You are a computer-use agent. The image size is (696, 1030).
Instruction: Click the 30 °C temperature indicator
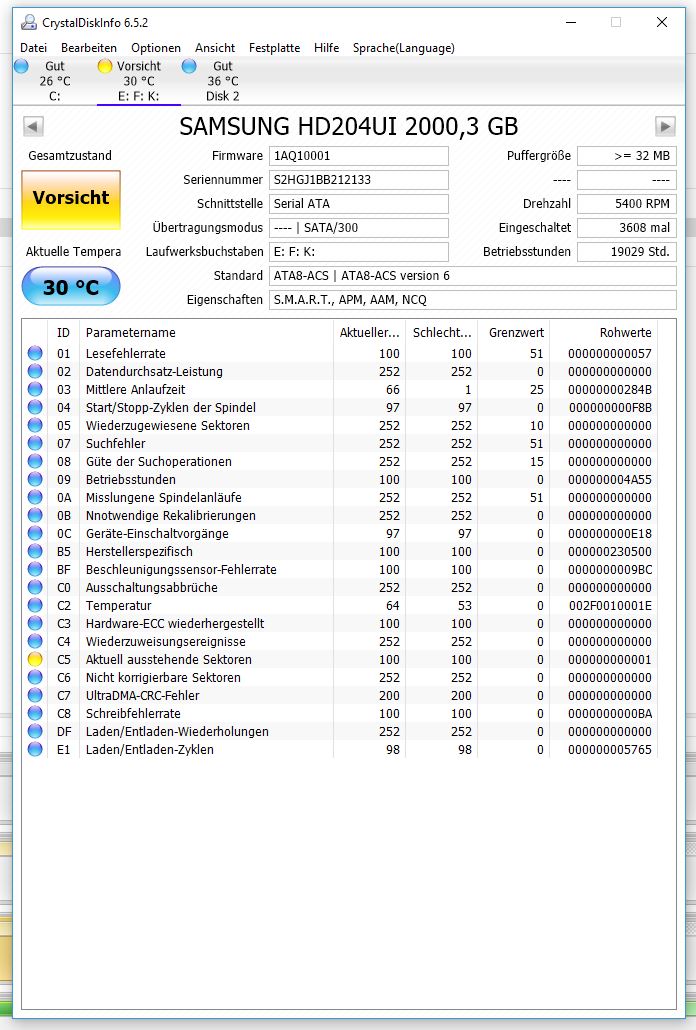pos(71,287)
